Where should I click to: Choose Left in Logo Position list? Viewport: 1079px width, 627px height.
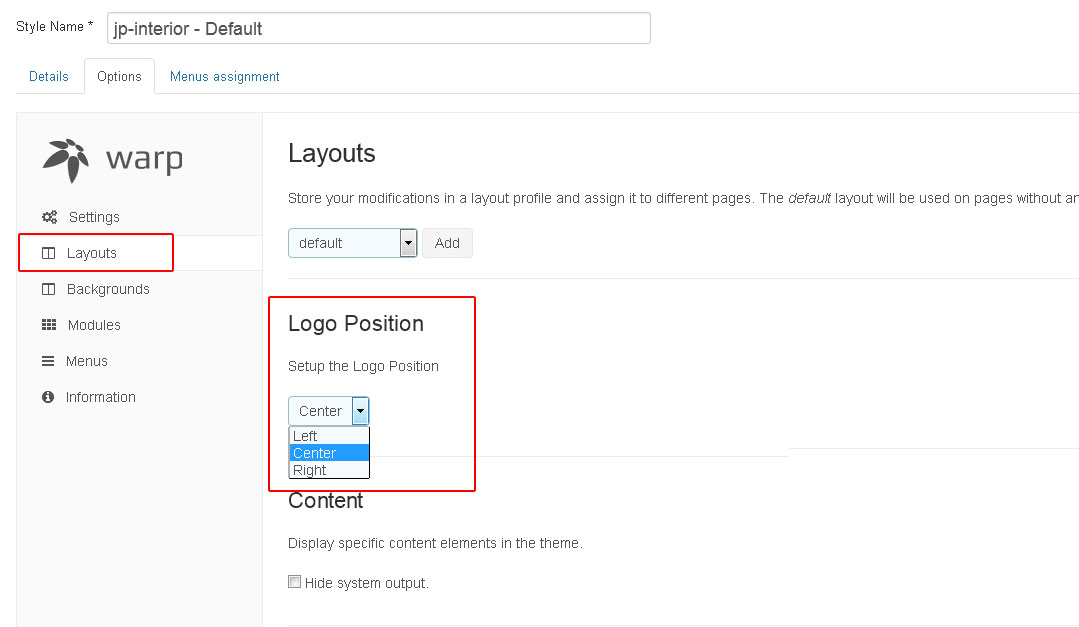coord(306,436)
